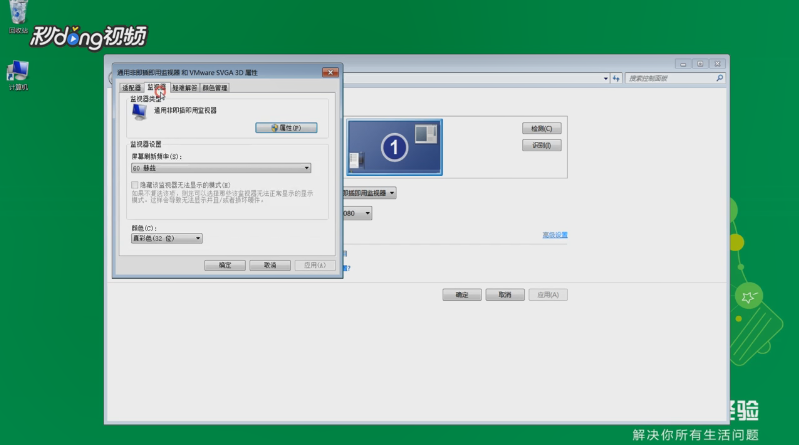Screen dimensions: 799x445
Task: Toggle the hide unsupported modes checkbox
Action: 135,185
